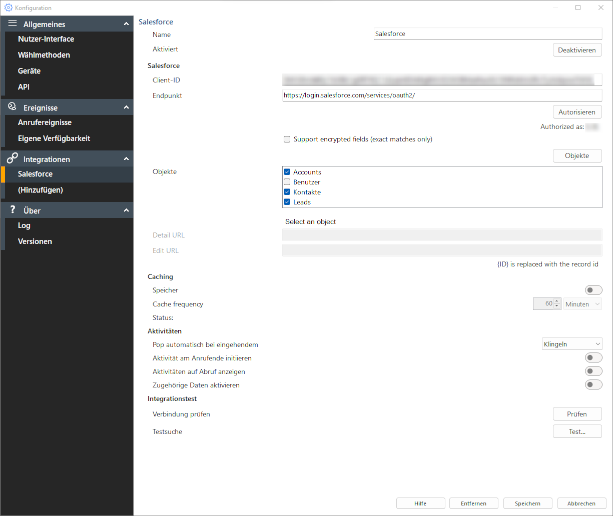613x516 pixels.
Task: Open the Geräte page
Action: tap(29, 71)
